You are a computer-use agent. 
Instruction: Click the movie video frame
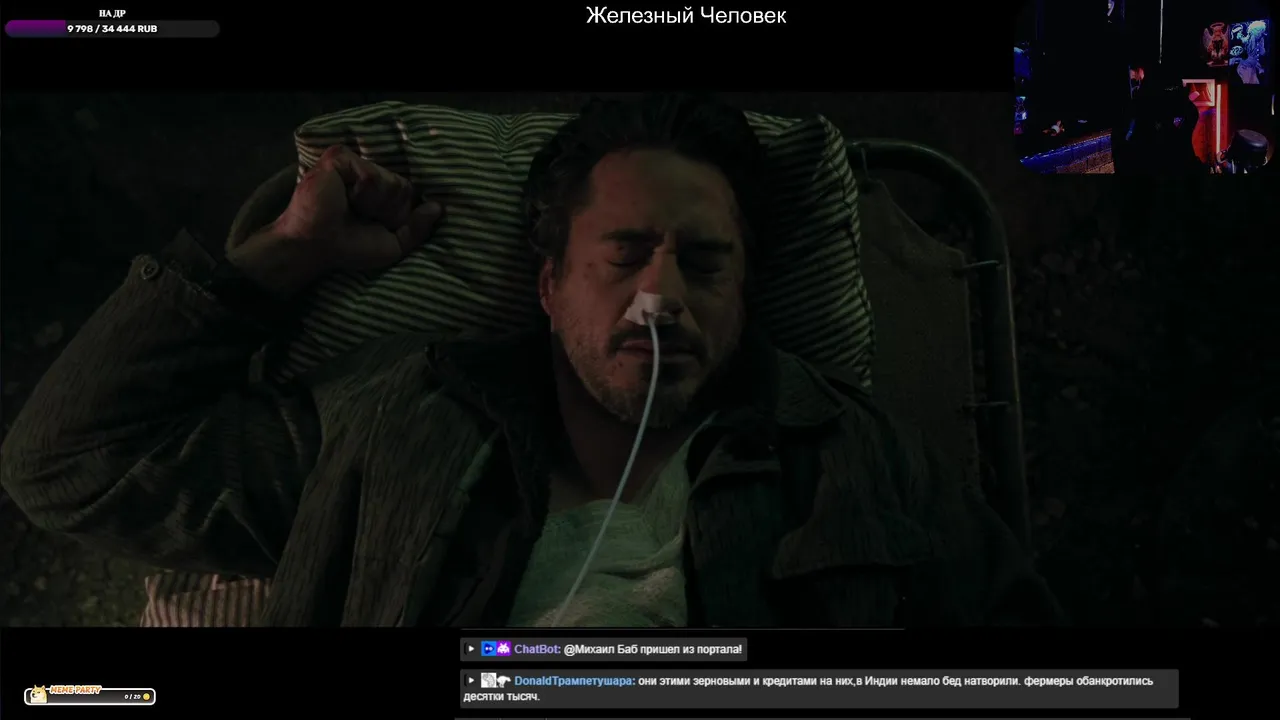(505, 360)
